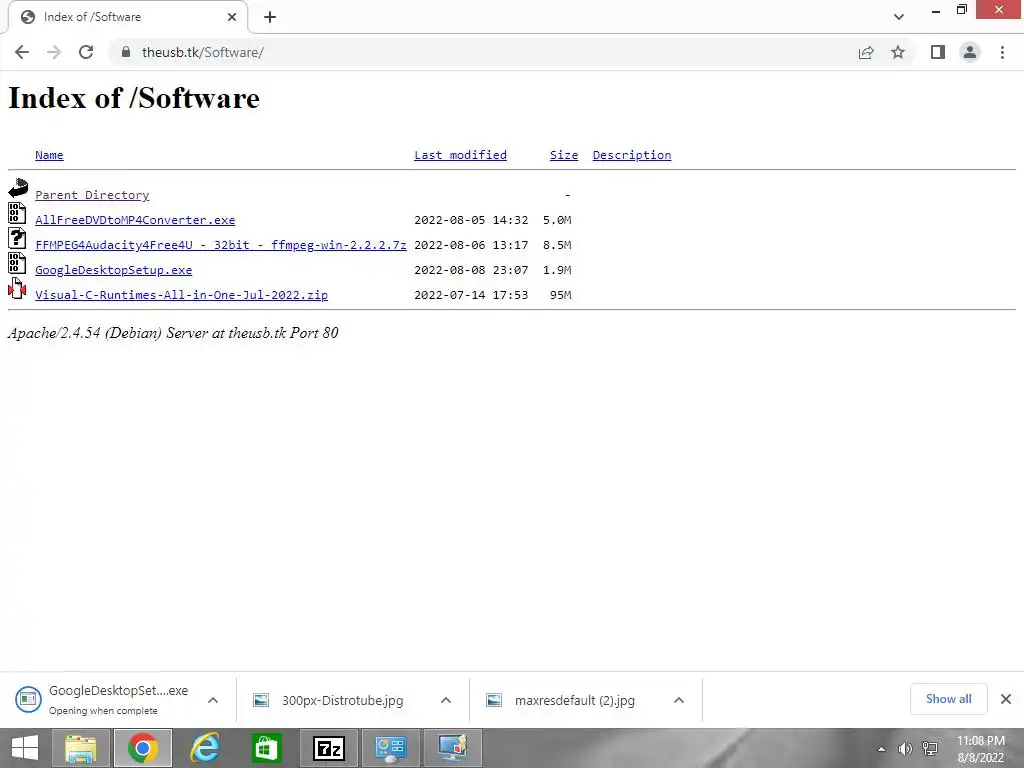1024x768 pixels.
Task: Click the Index of /Software heading
Action: [x=134, y=98]
